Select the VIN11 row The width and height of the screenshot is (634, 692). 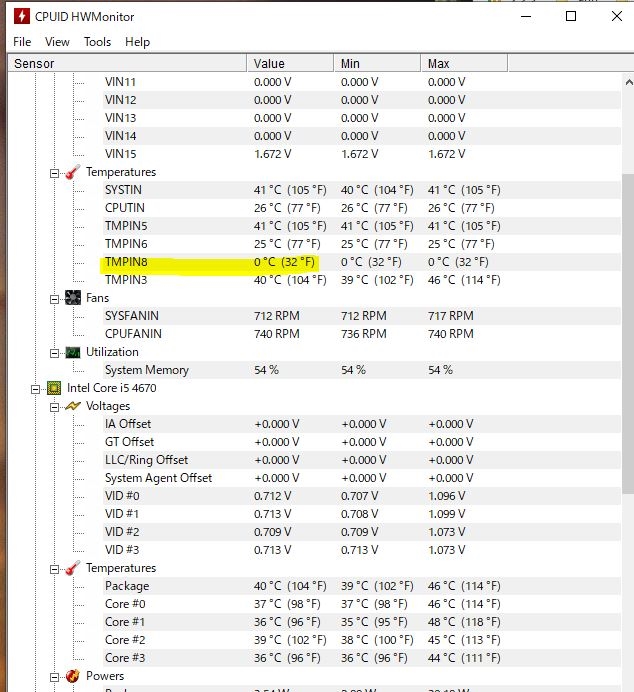coord(362,82)
